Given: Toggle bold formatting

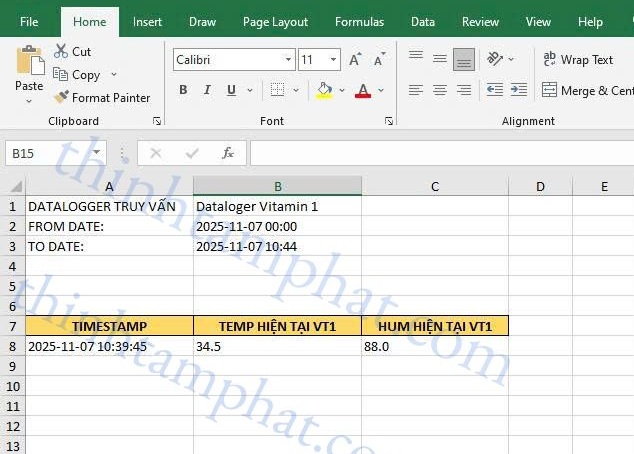Looking at the screenshot, I should tap(183, 90).
